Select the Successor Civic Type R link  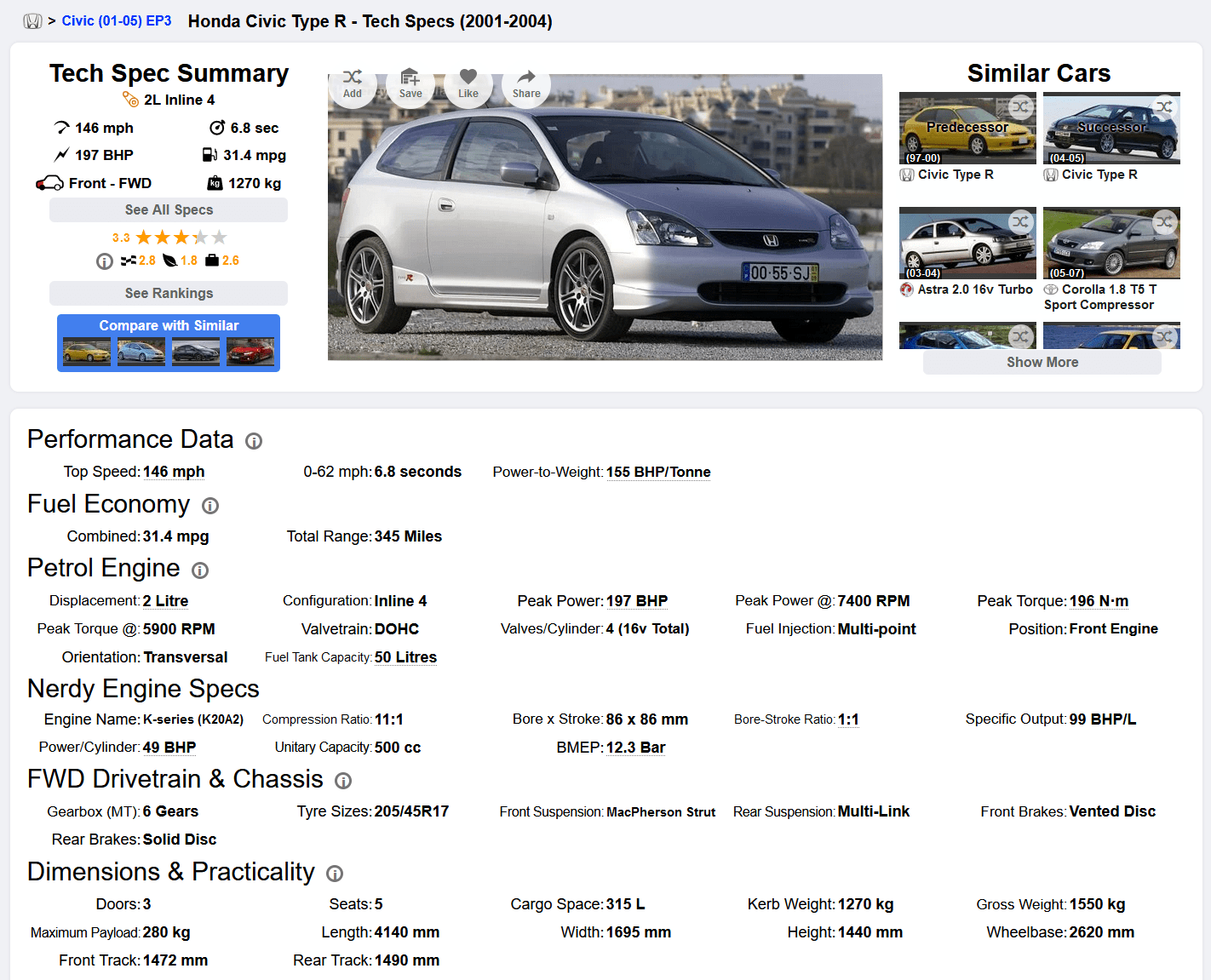(1099, 174)
